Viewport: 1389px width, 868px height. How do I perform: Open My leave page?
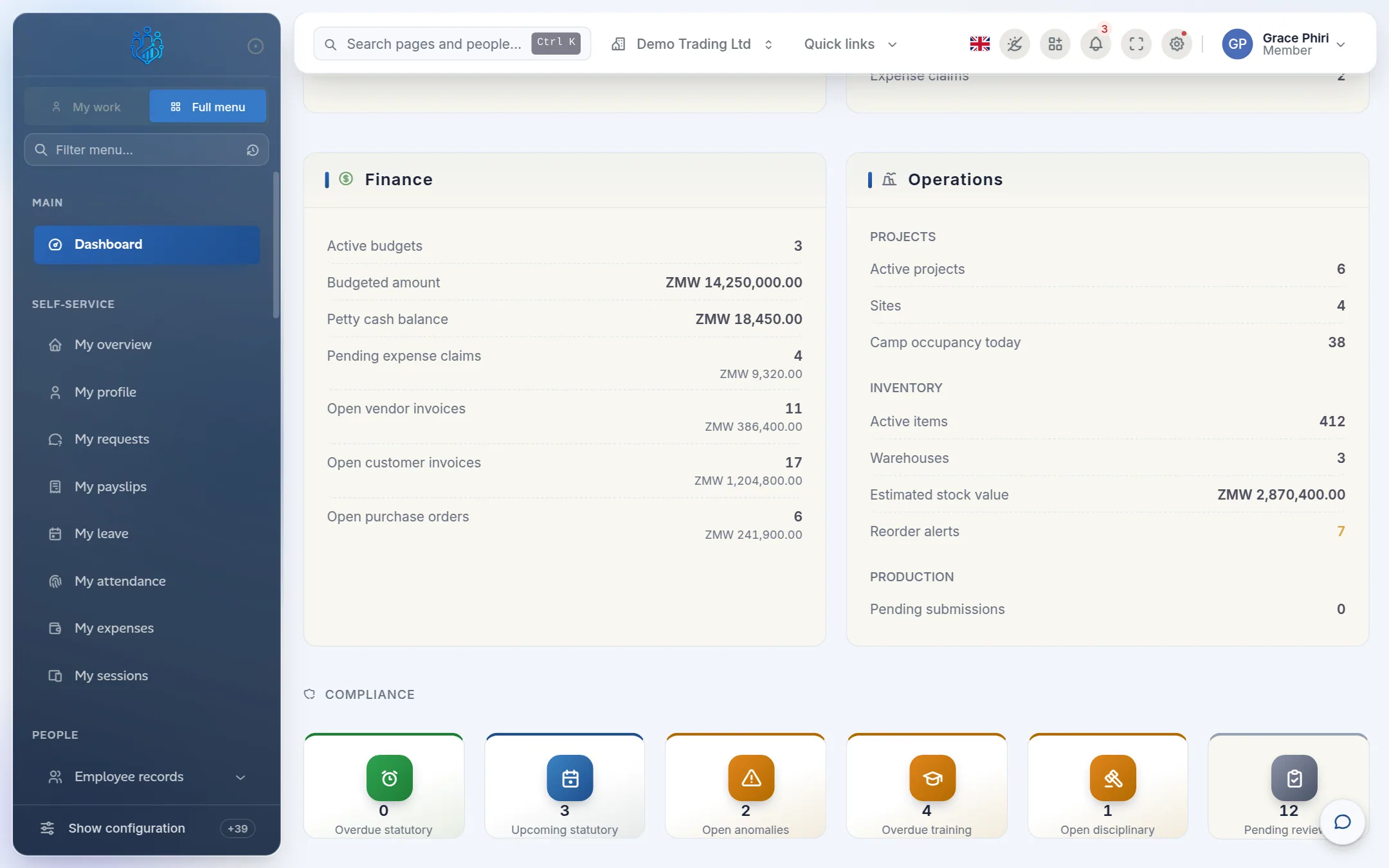(147, 534)
